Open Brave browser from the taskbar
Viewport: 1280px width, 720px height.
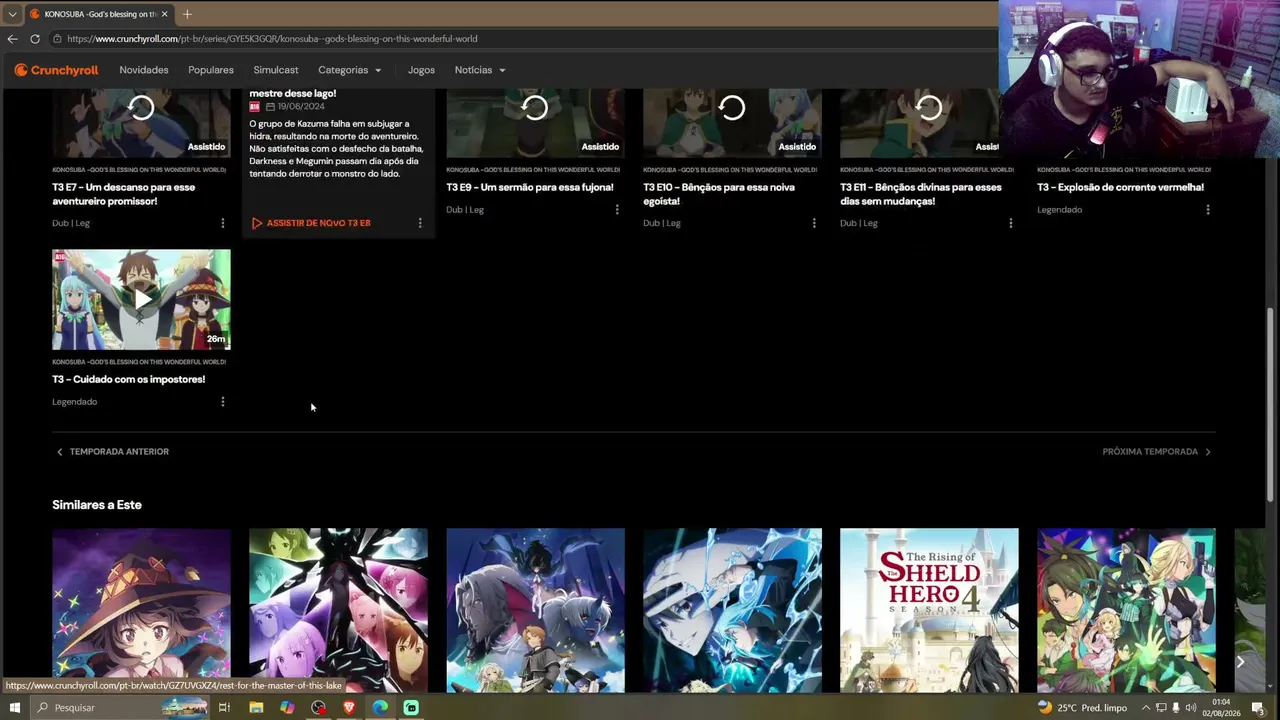(349, 708)
